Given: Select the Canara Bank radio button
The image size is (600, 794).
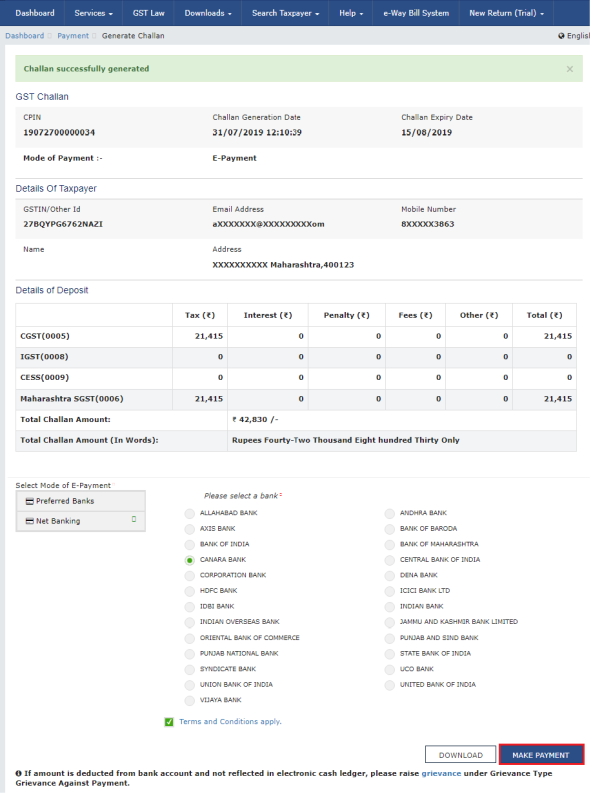Looking at the screenshot, I should 190,560.
